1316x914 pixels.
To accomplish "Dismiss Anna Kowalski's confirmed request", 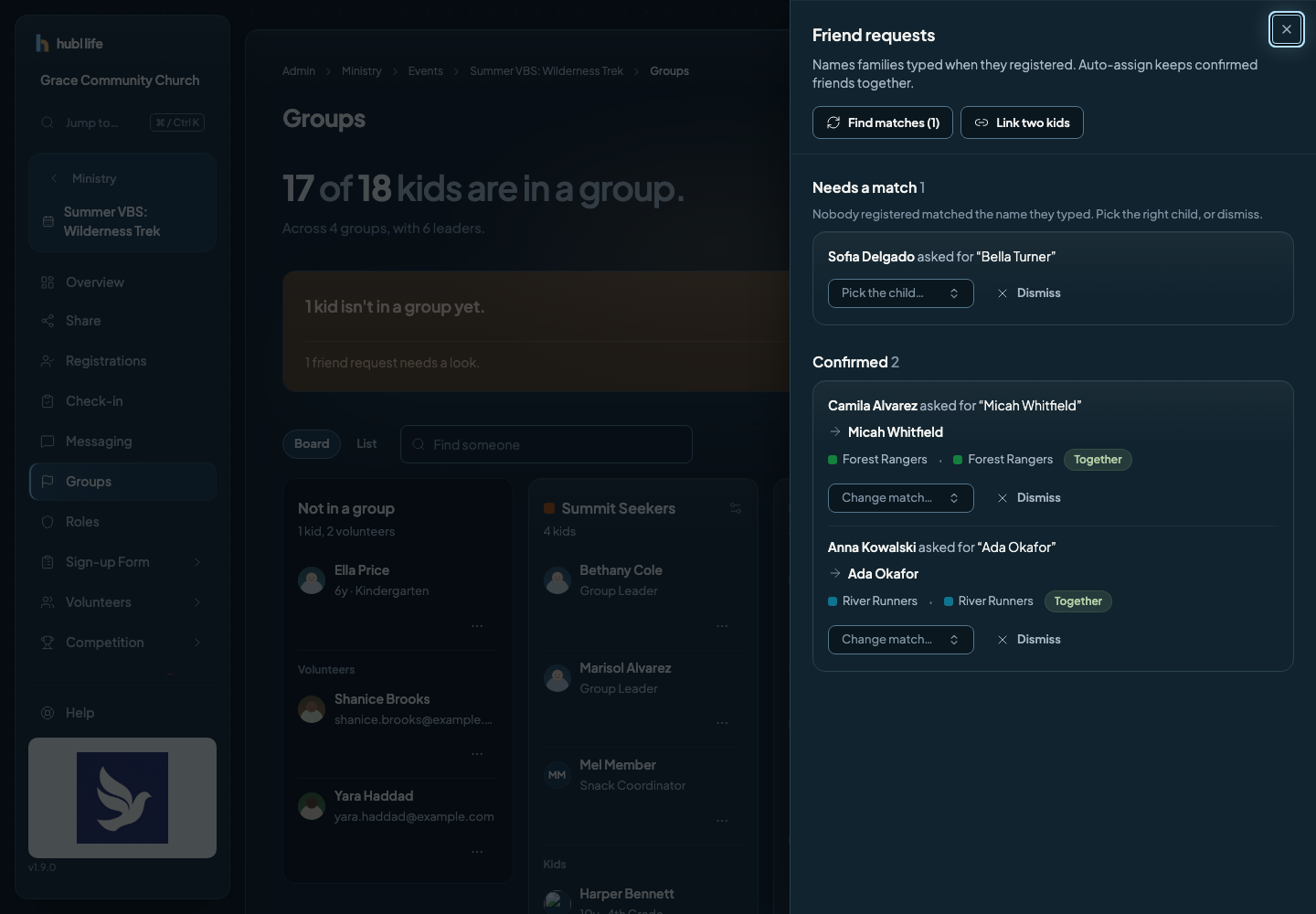I will pyautogui.click(x=1029, y=640).
